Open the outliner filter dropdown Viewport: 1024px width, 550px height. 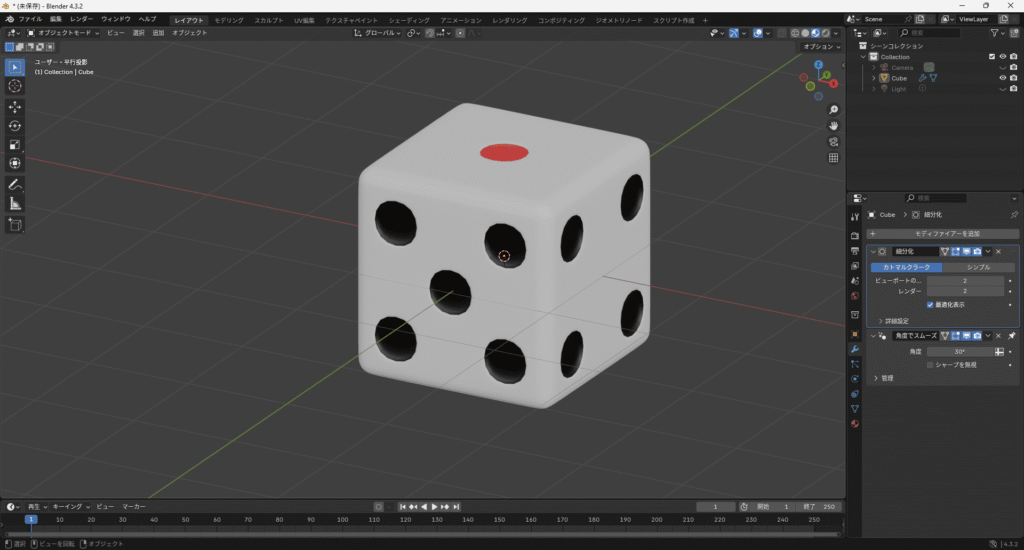997,33
